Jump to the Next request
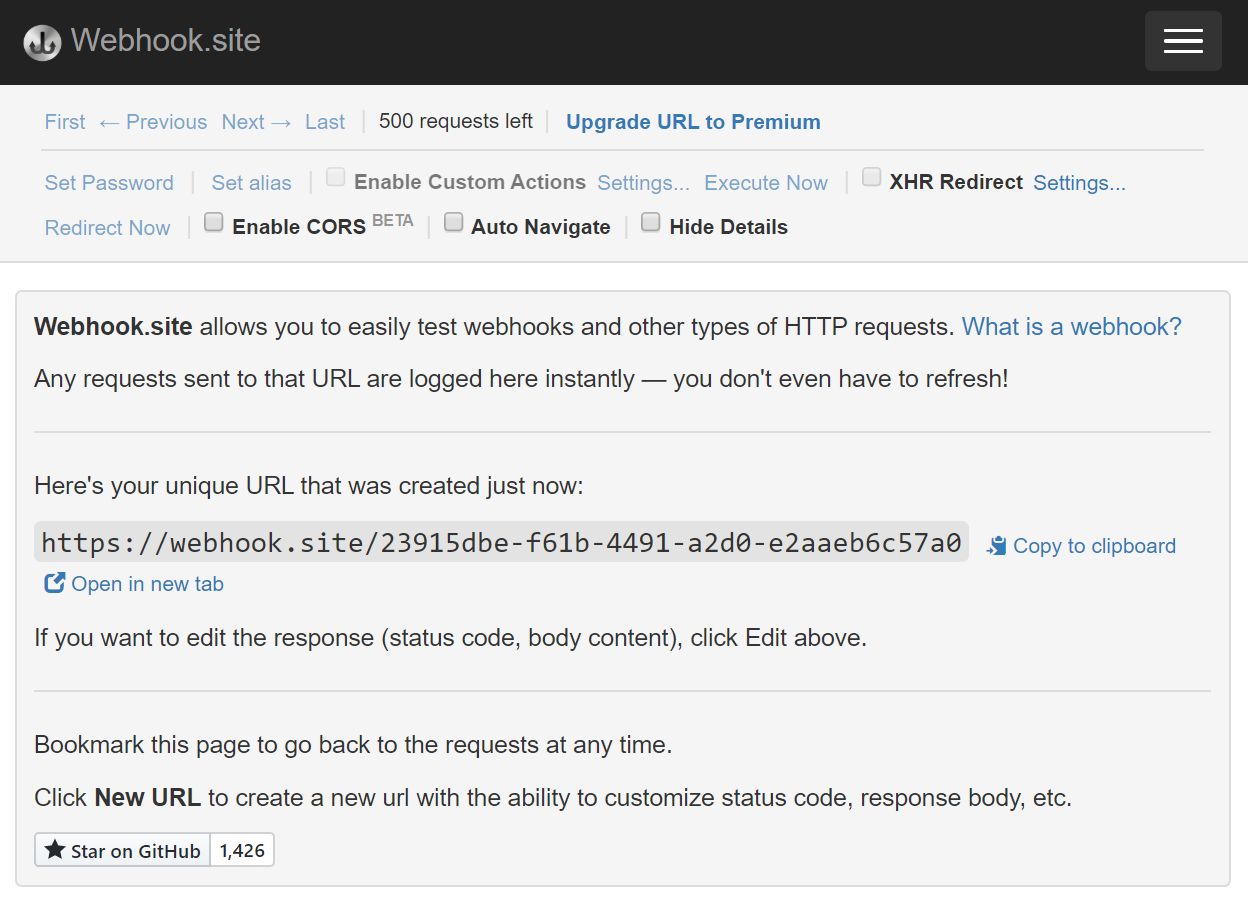Viewport: 1248px width, 902px height. pos(257,122)
